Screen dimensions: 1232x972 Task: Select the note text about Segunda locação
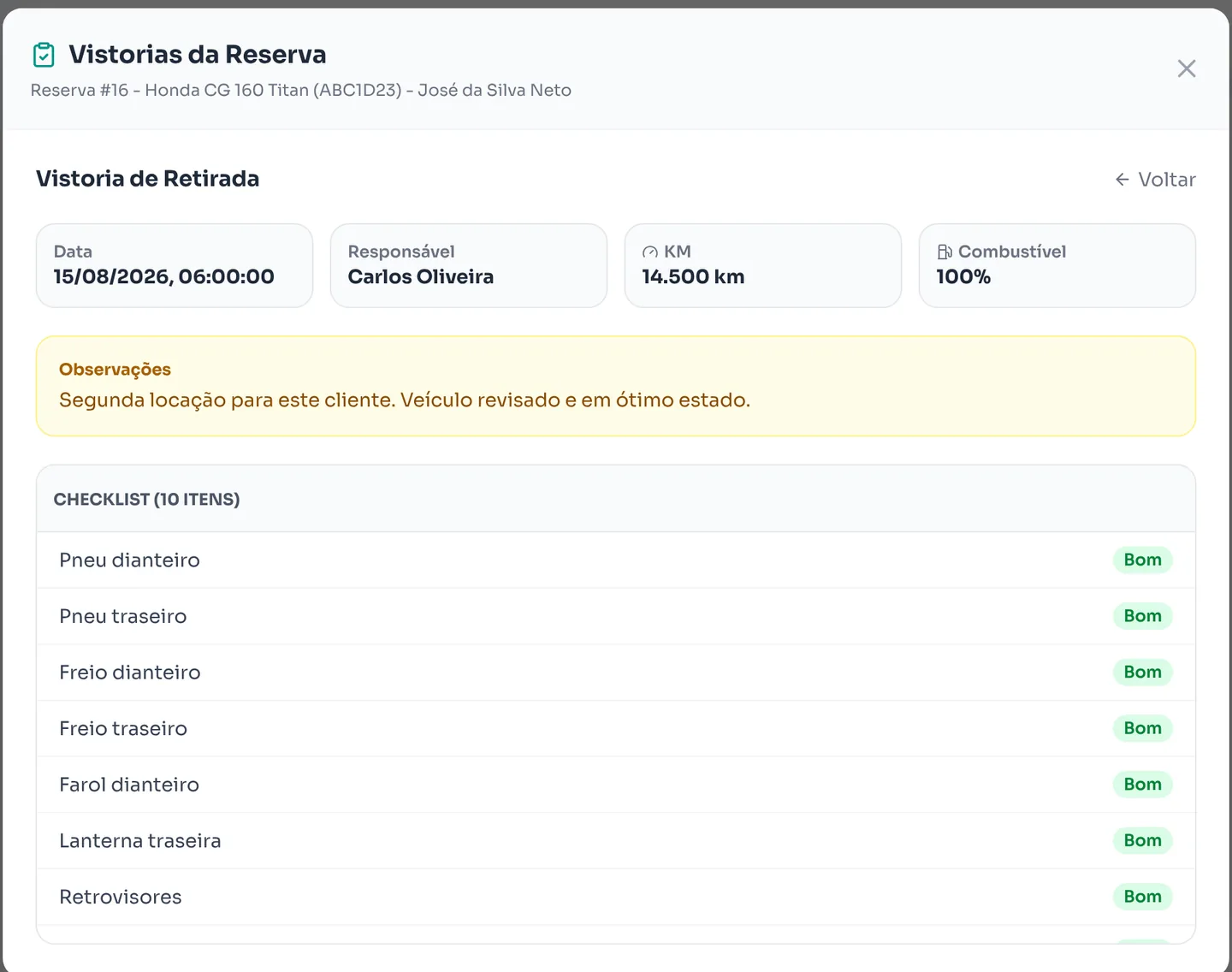click(x=405, y=400)
